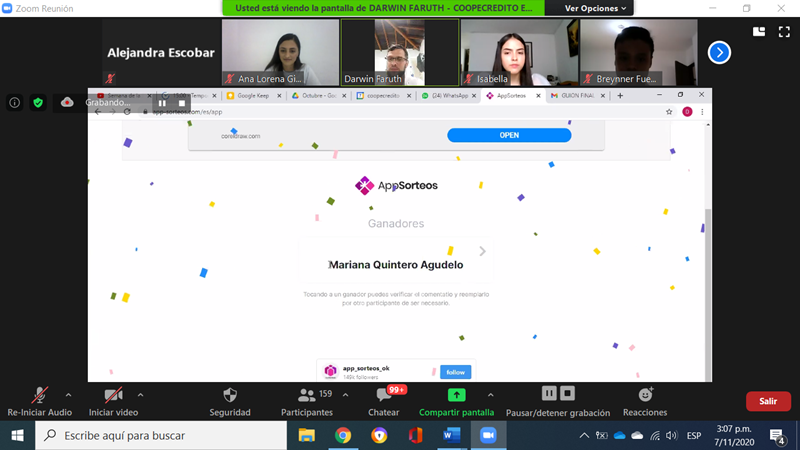Viewport: 800px width, 450px height.
Task: Stop the recording in bottom toolbar
Action: 567,393
